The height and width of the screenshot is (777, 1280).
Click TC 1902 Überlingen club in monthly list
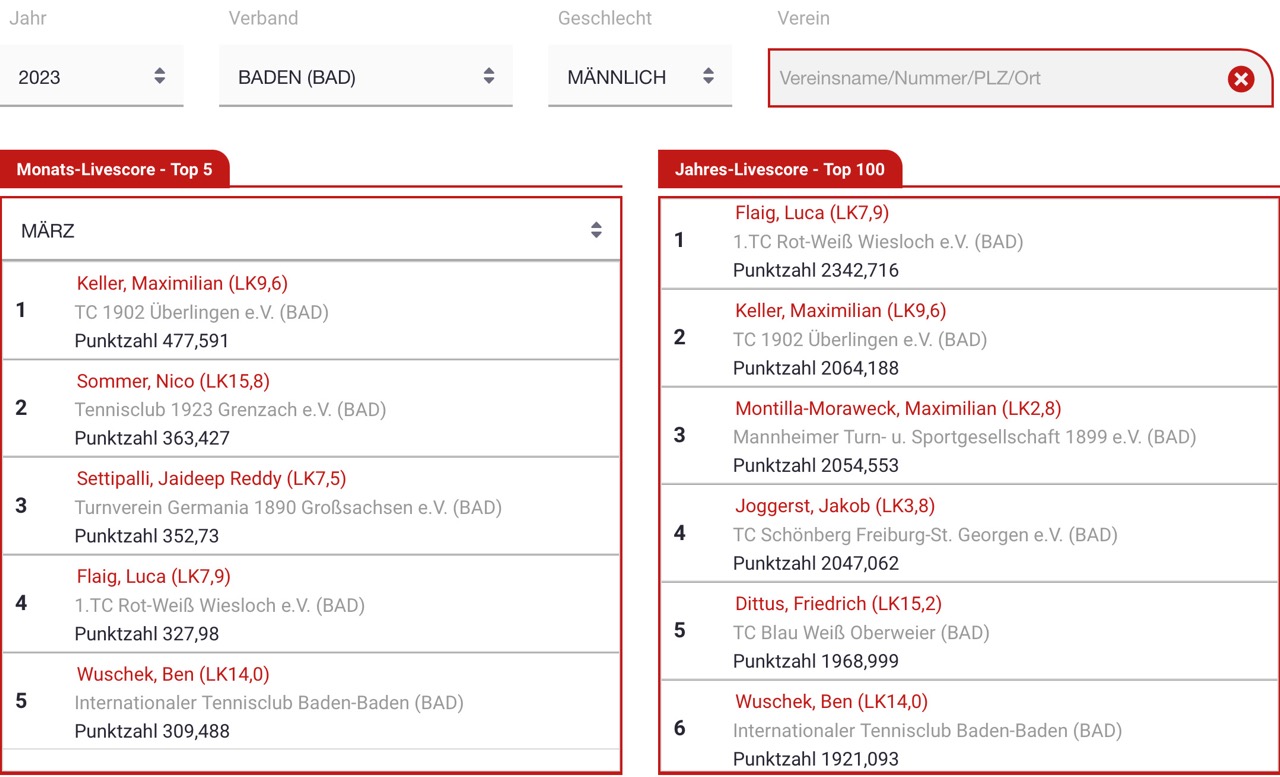[201, 312]
